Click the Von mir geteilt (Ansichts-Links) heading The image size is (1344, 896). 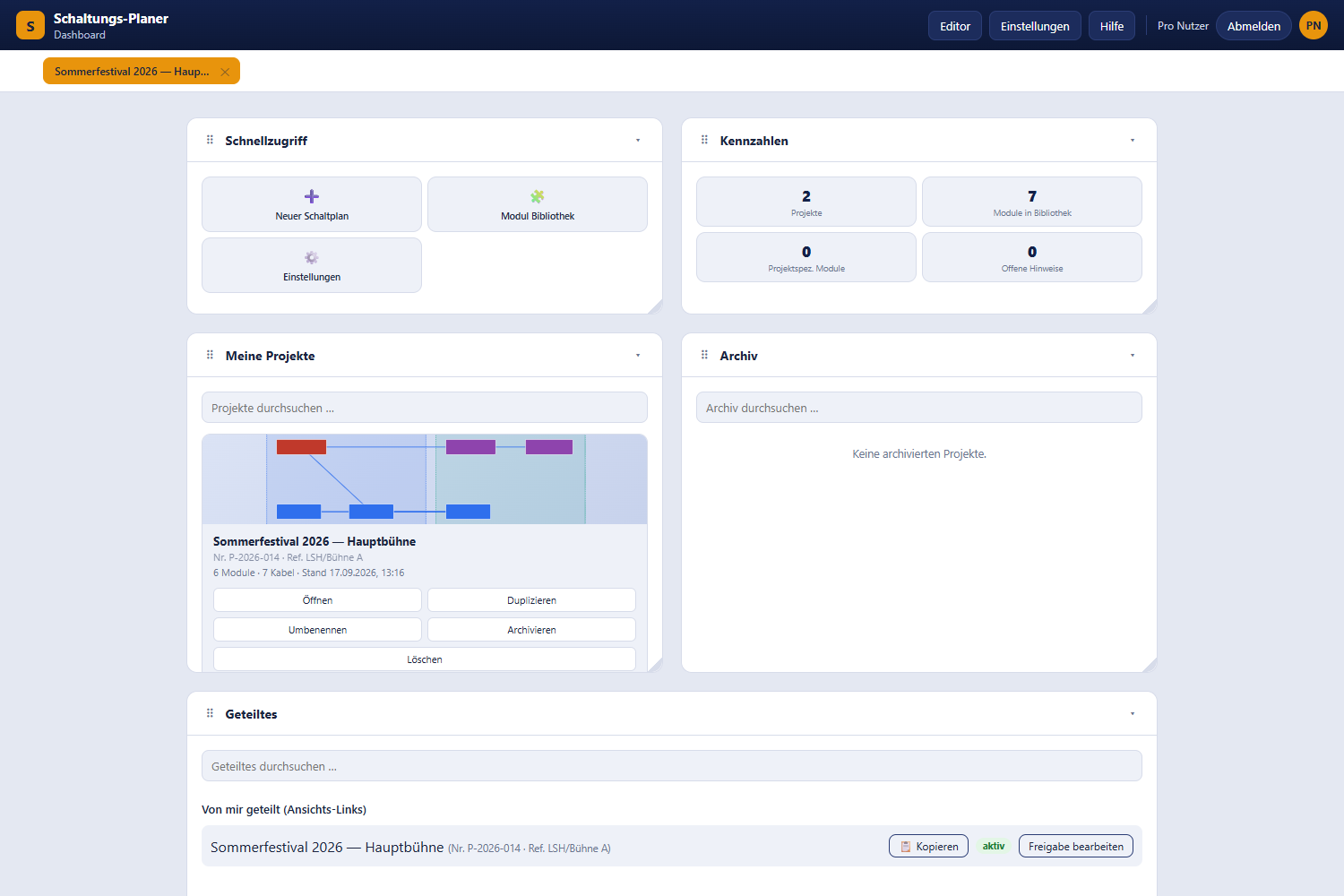pyautogui.click(x=284, y=809)
